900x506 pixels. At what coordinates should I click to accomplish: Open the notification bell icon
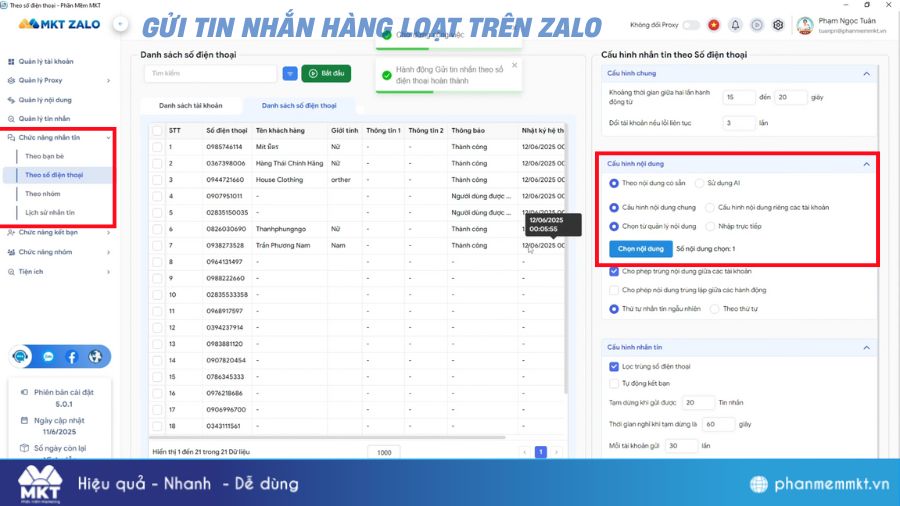pos(735,25)
